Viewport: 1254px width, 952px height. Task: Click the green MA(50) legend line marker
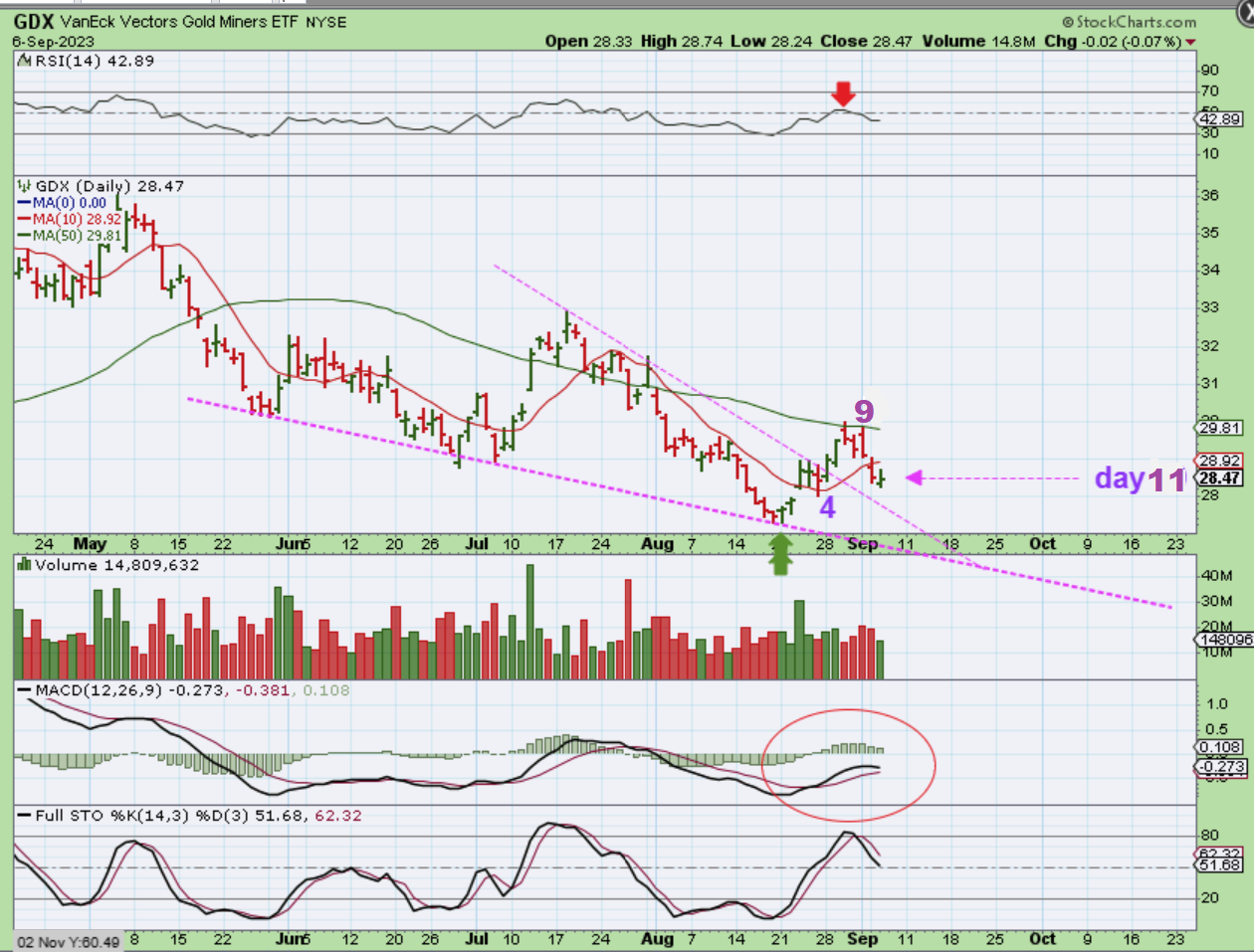click(25, 236)
